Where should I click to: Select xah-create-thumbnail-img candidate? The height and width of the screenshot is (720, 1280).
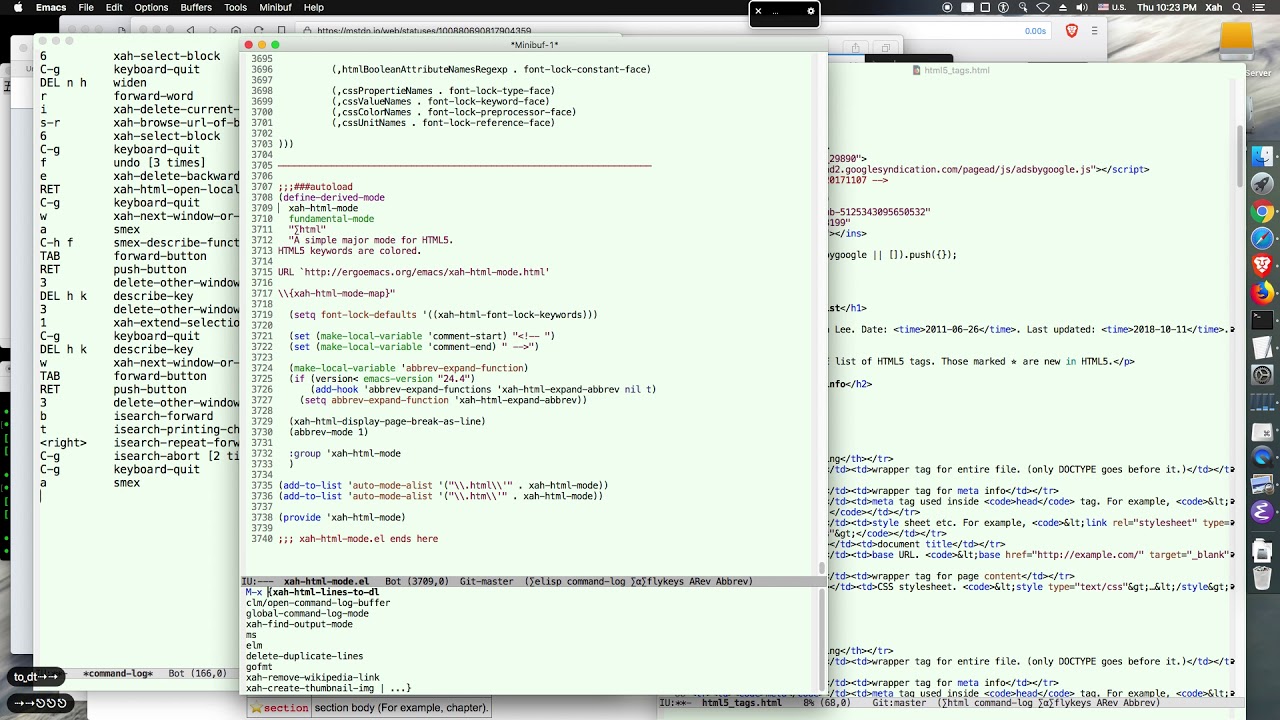coord(310,688)
